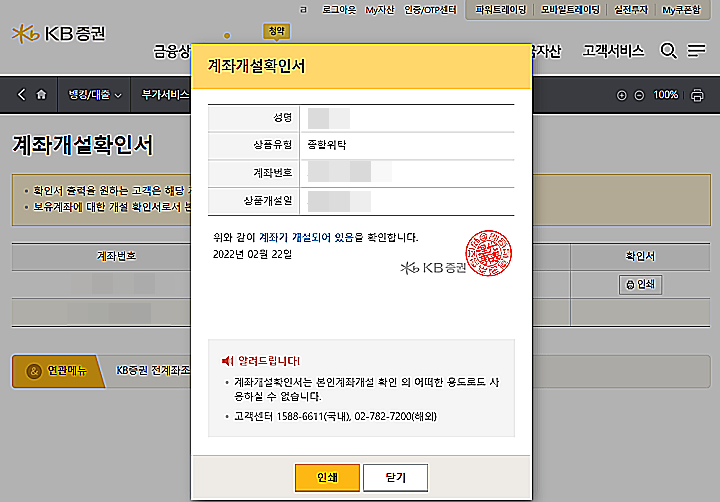Click the 알려드립니다 megaphone icon
This screenshot has width=720, height=502.
click(227, 361)
